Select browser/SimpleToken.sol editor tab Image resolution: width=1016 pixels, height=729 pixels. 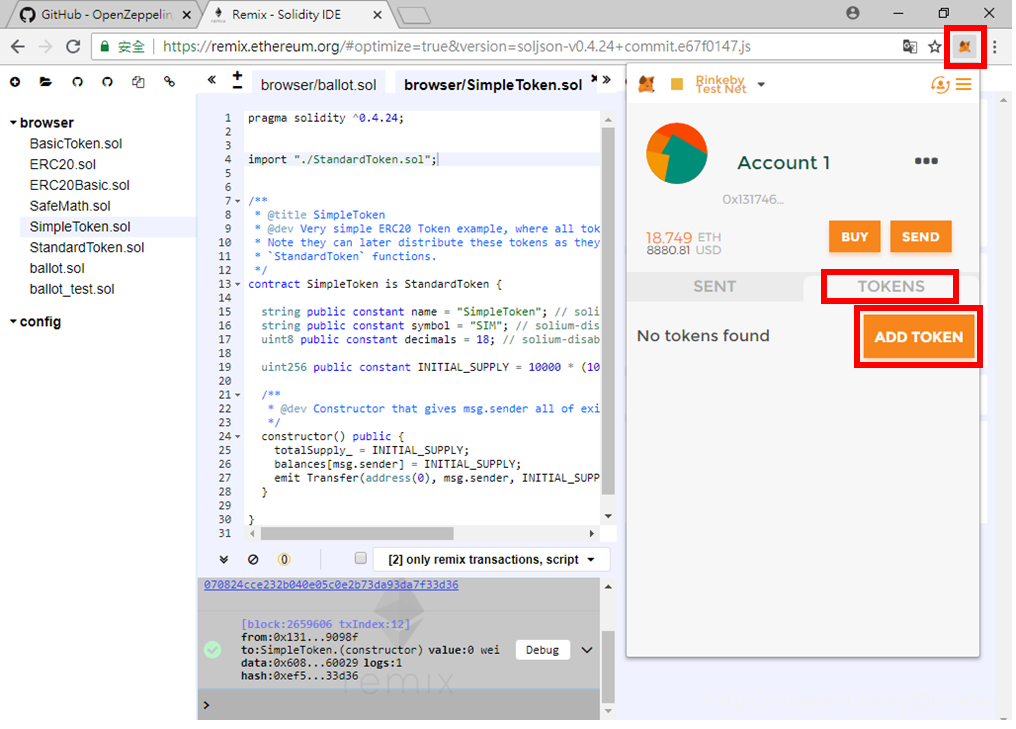(x=493, y=85)
